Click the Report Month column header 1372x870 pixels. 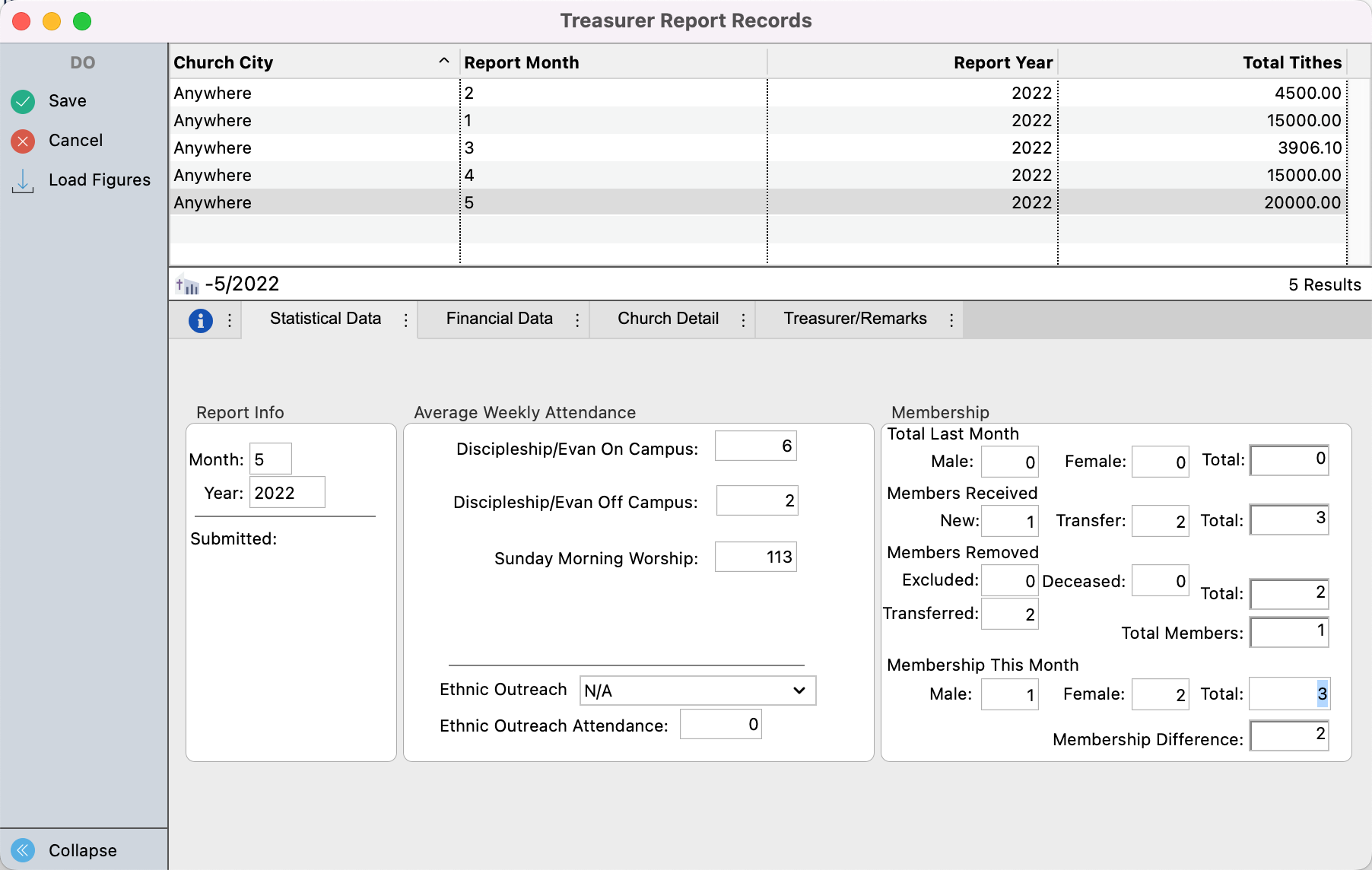(522, 62)
